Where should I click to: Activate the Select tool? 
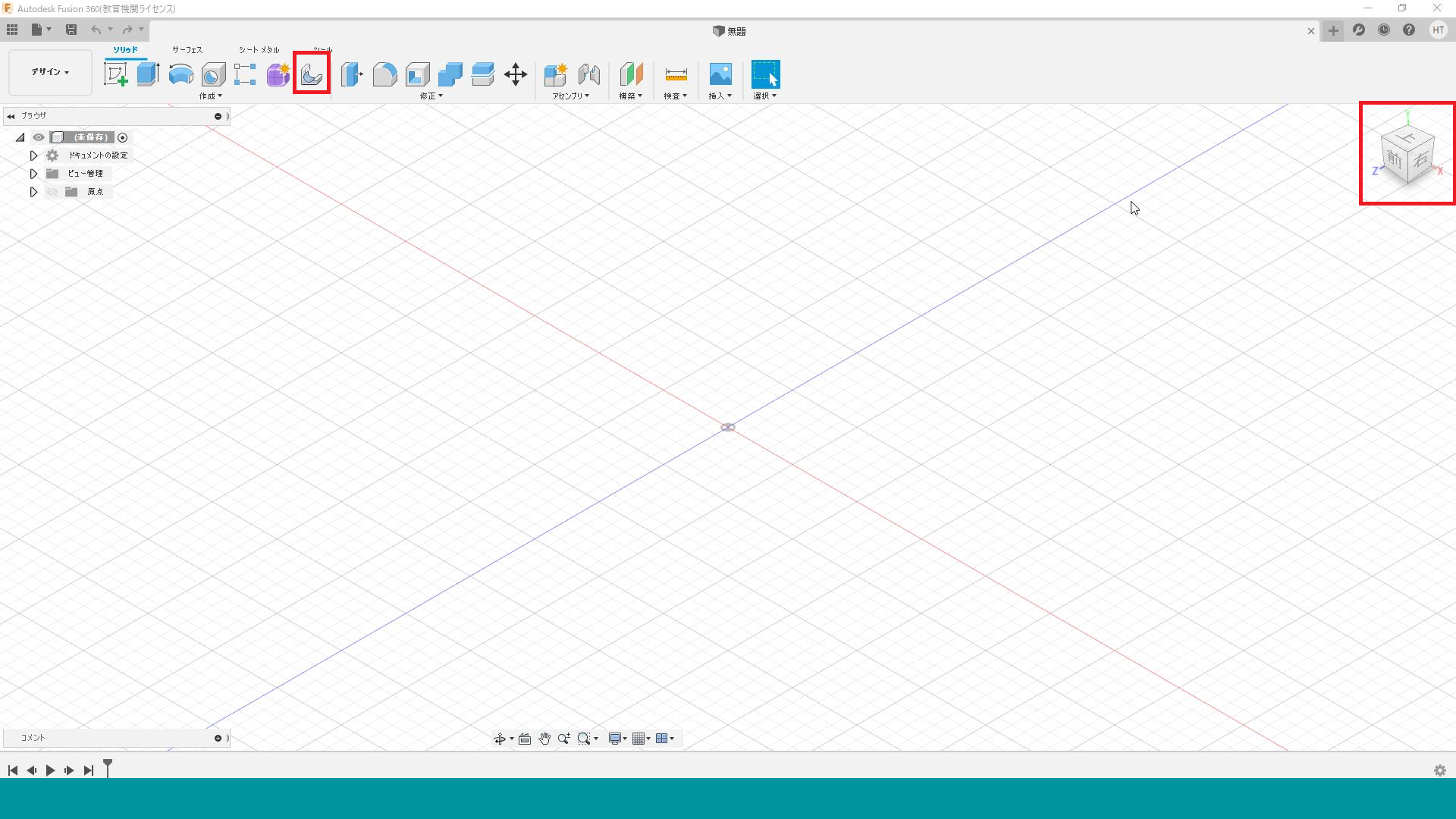pyautogui.click(x=765, y=74)
